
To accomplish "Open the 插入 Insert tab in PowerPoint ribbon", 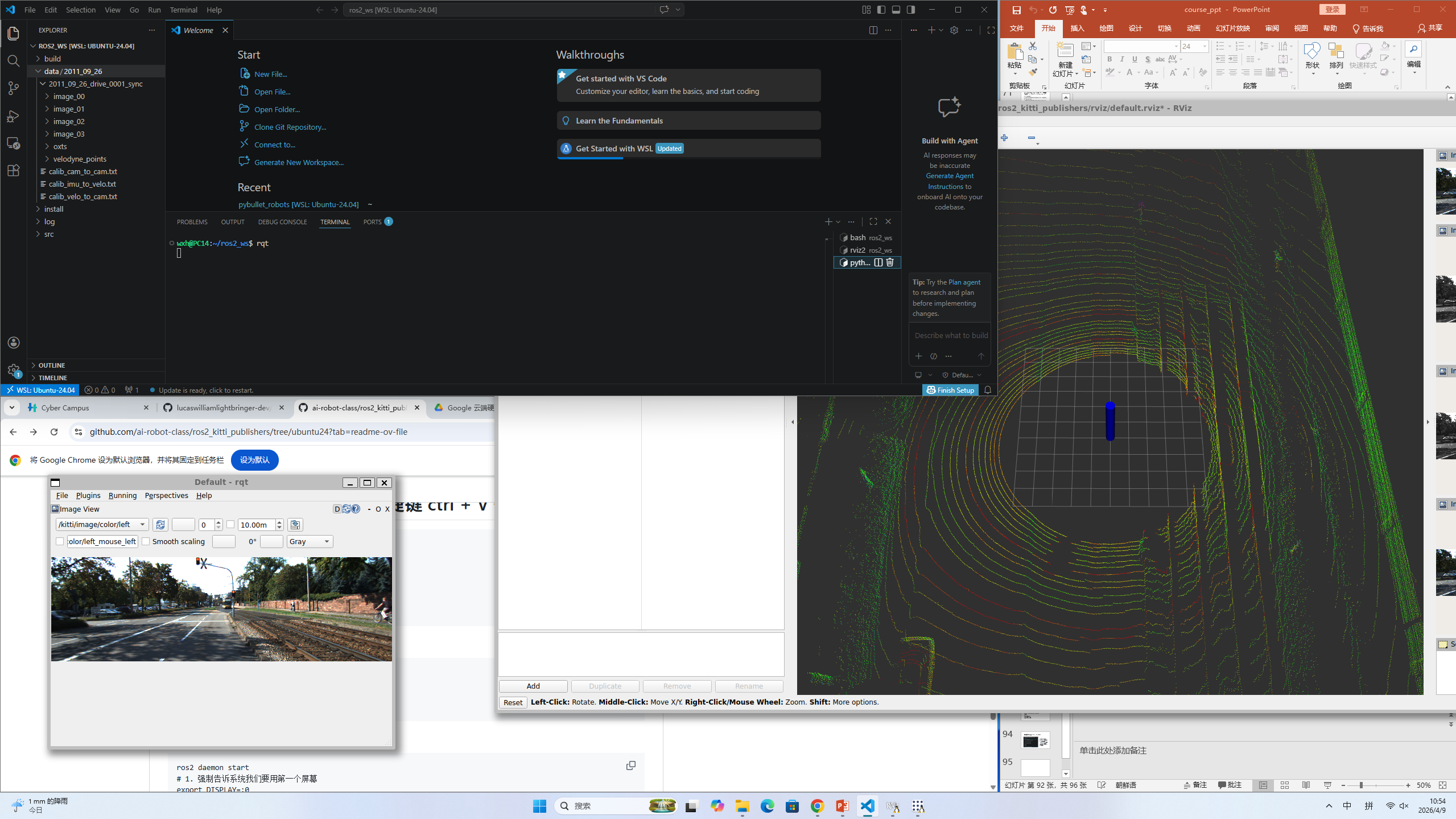I will point(1077,28).
